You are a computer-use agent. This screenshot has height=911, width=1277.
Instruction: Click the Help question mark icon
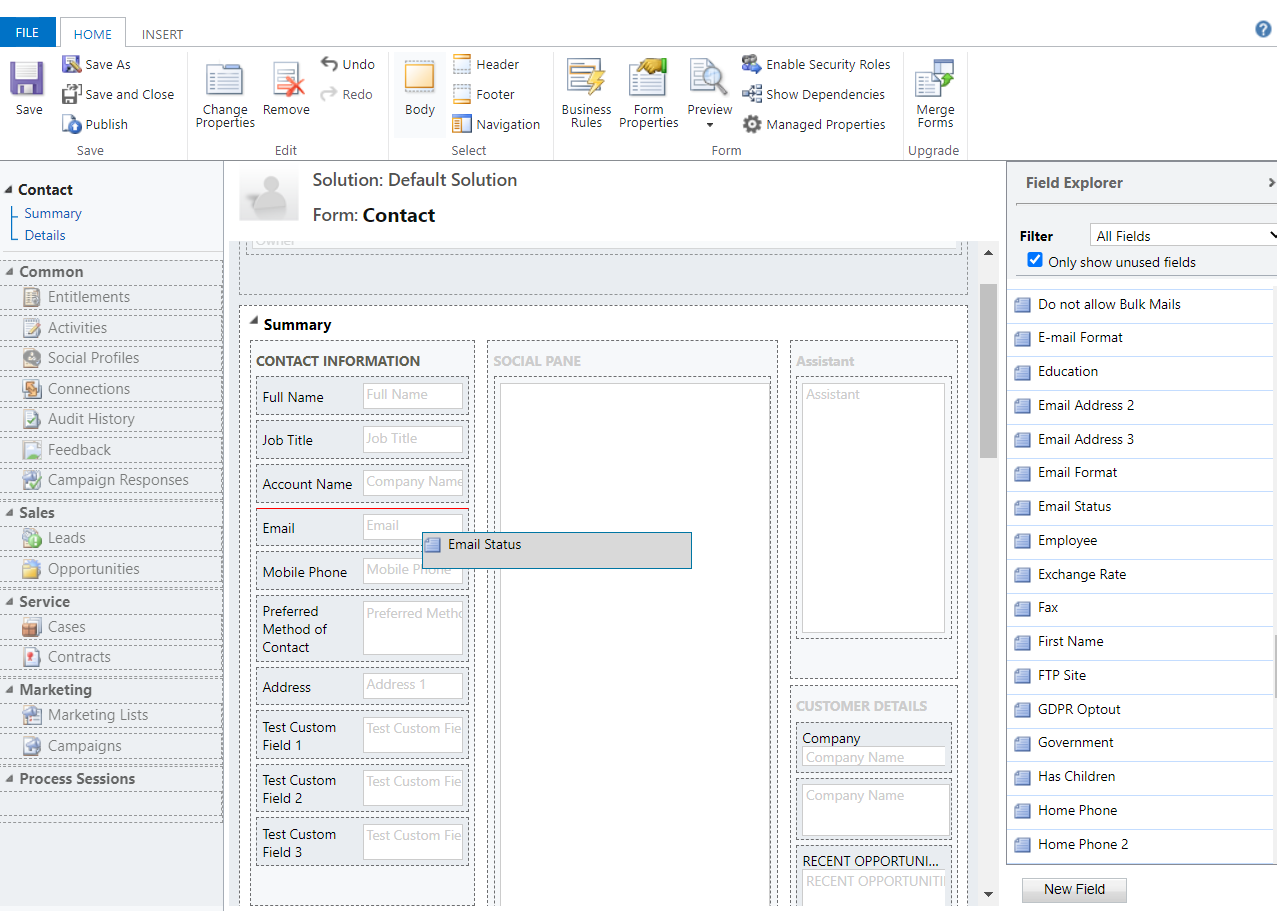(x=1263, y=29)
